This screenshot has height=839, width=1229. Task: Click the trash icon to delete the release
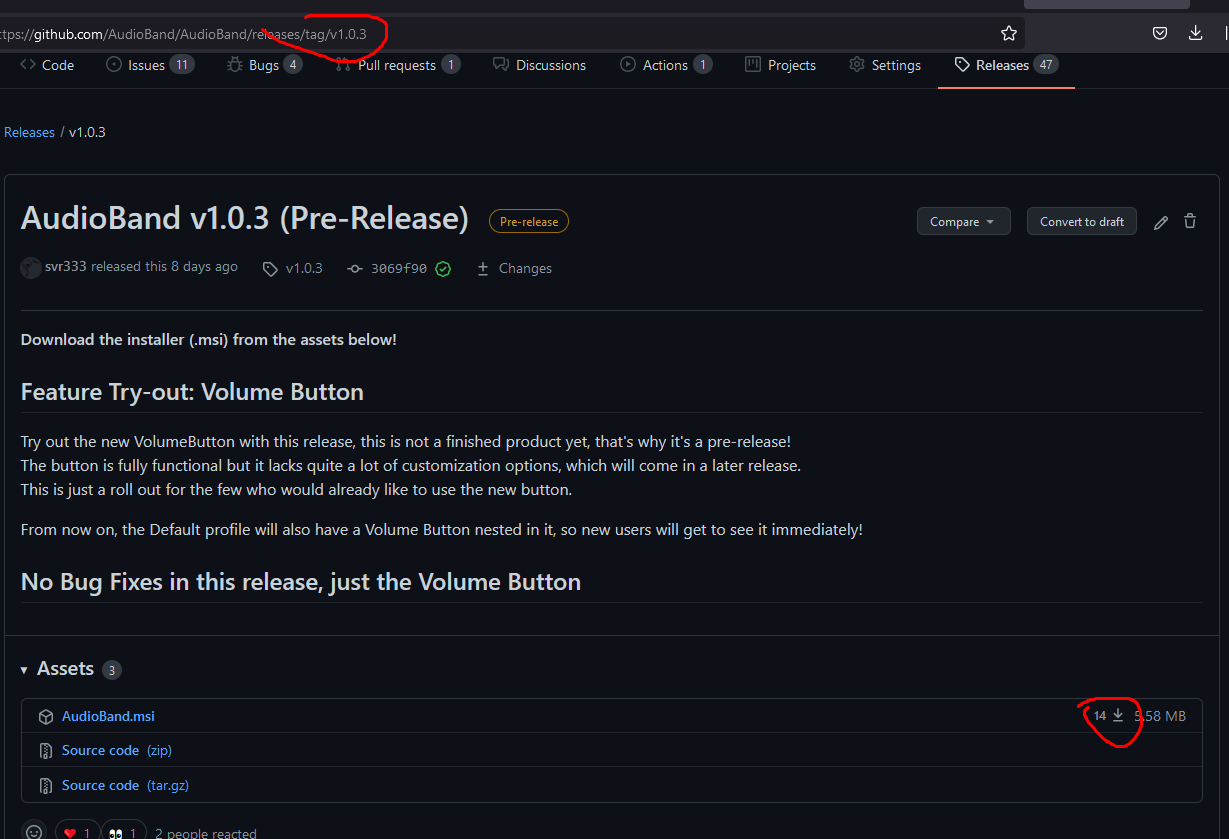click(1190, 221)
